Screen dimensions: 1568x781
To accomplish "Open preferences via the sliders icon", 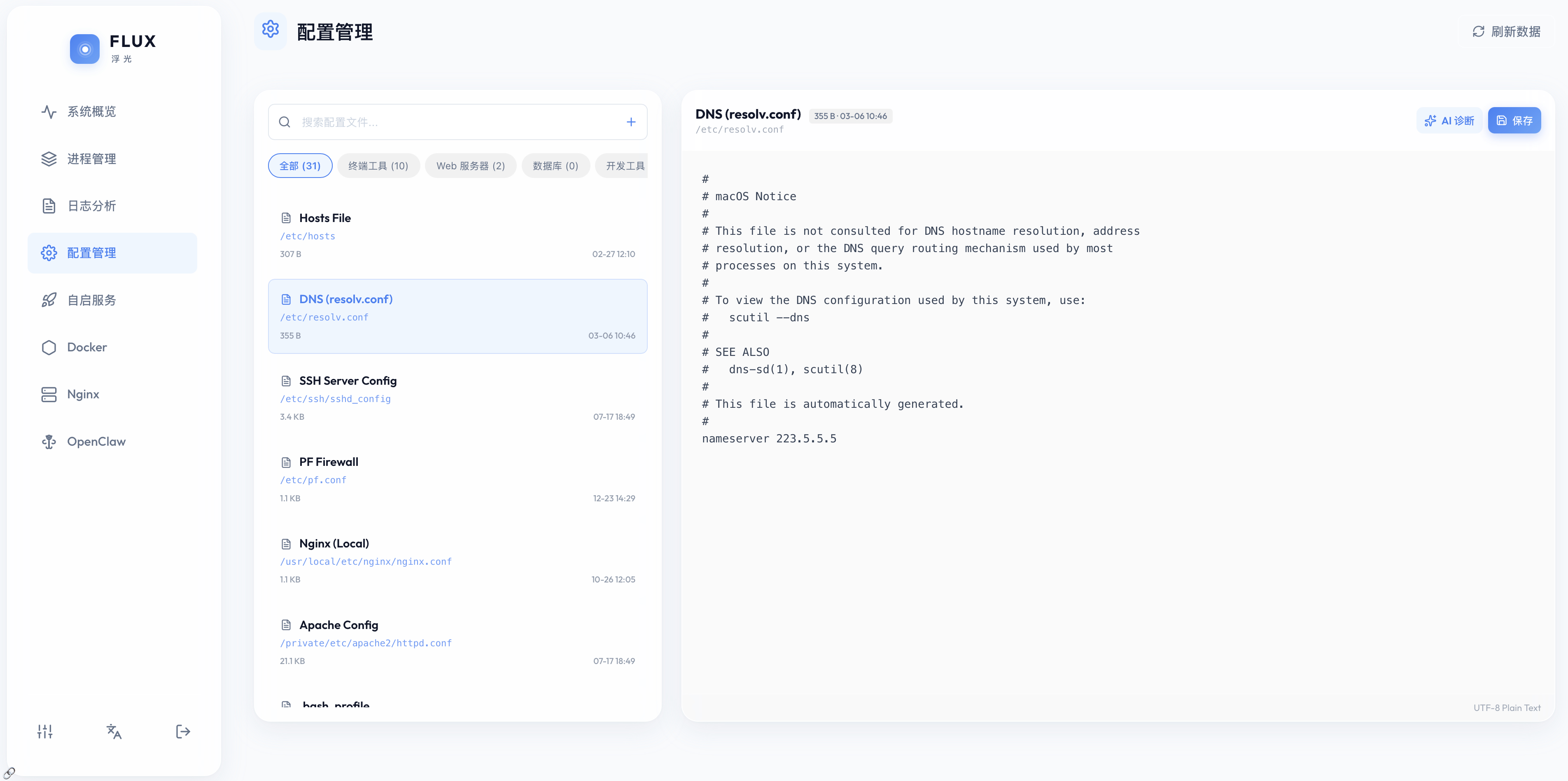I will pos(44,731).
